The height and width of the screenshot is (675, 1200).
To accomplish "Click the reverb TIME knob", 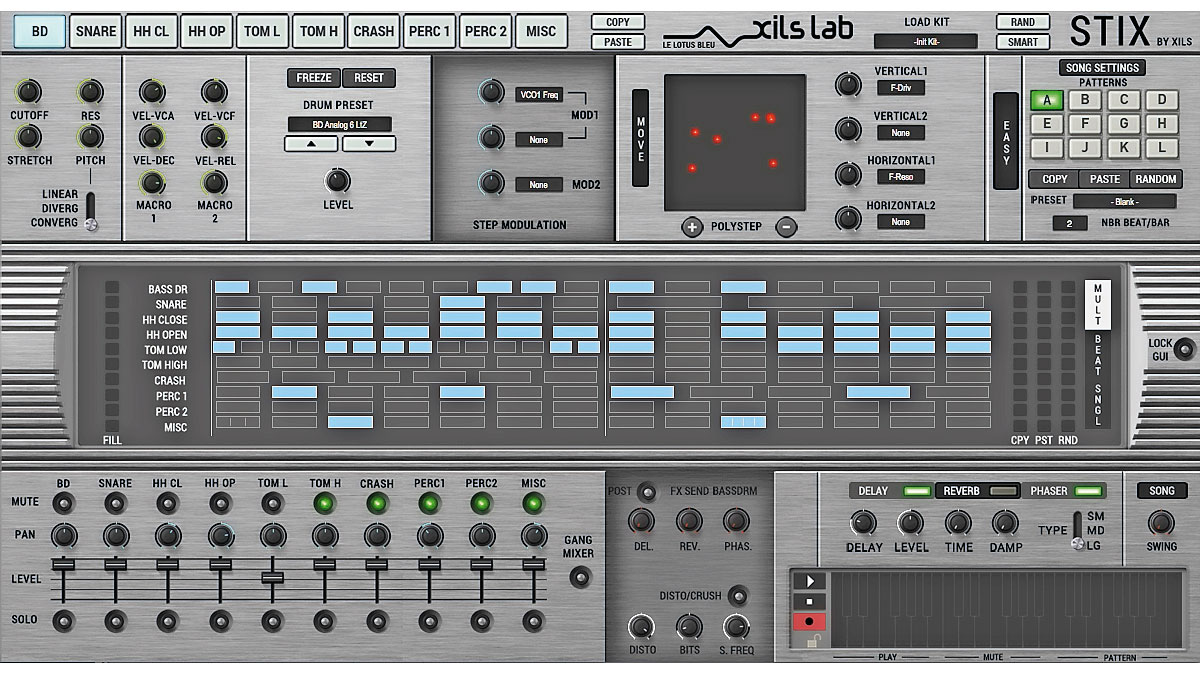I will tap(958, 523).
